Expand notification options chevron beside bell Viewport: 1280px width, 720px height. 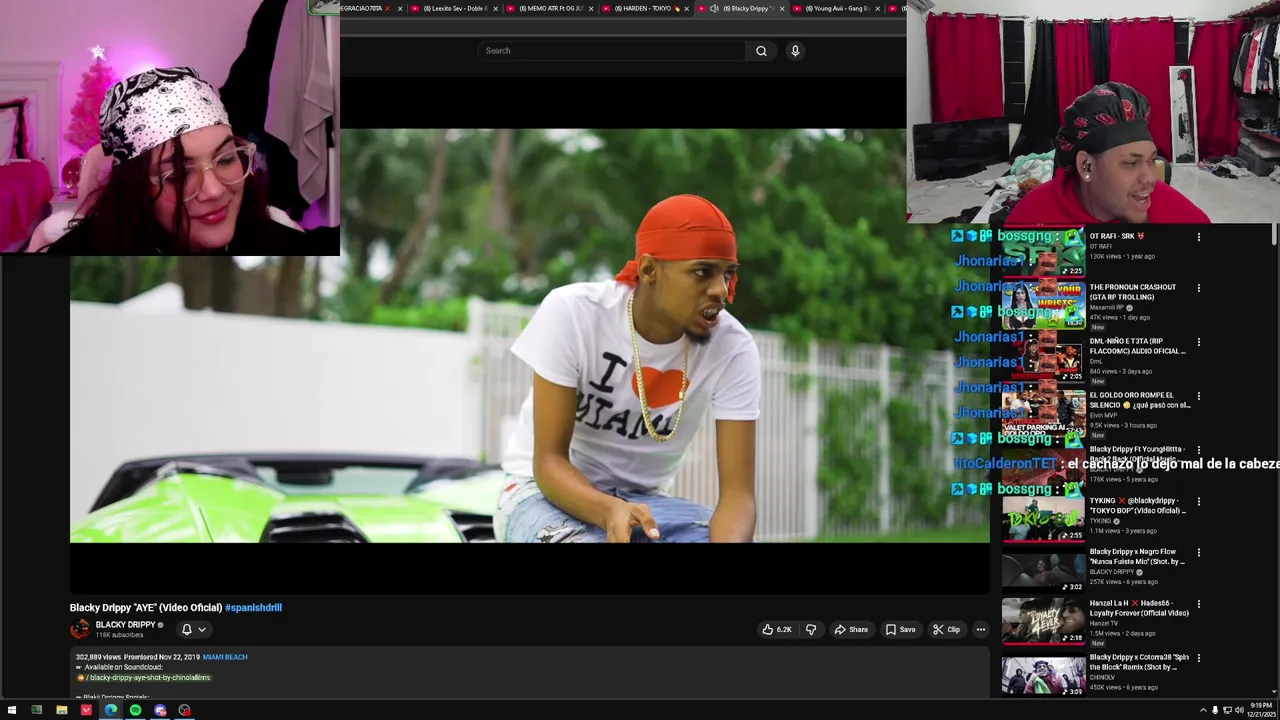[201, 629]
